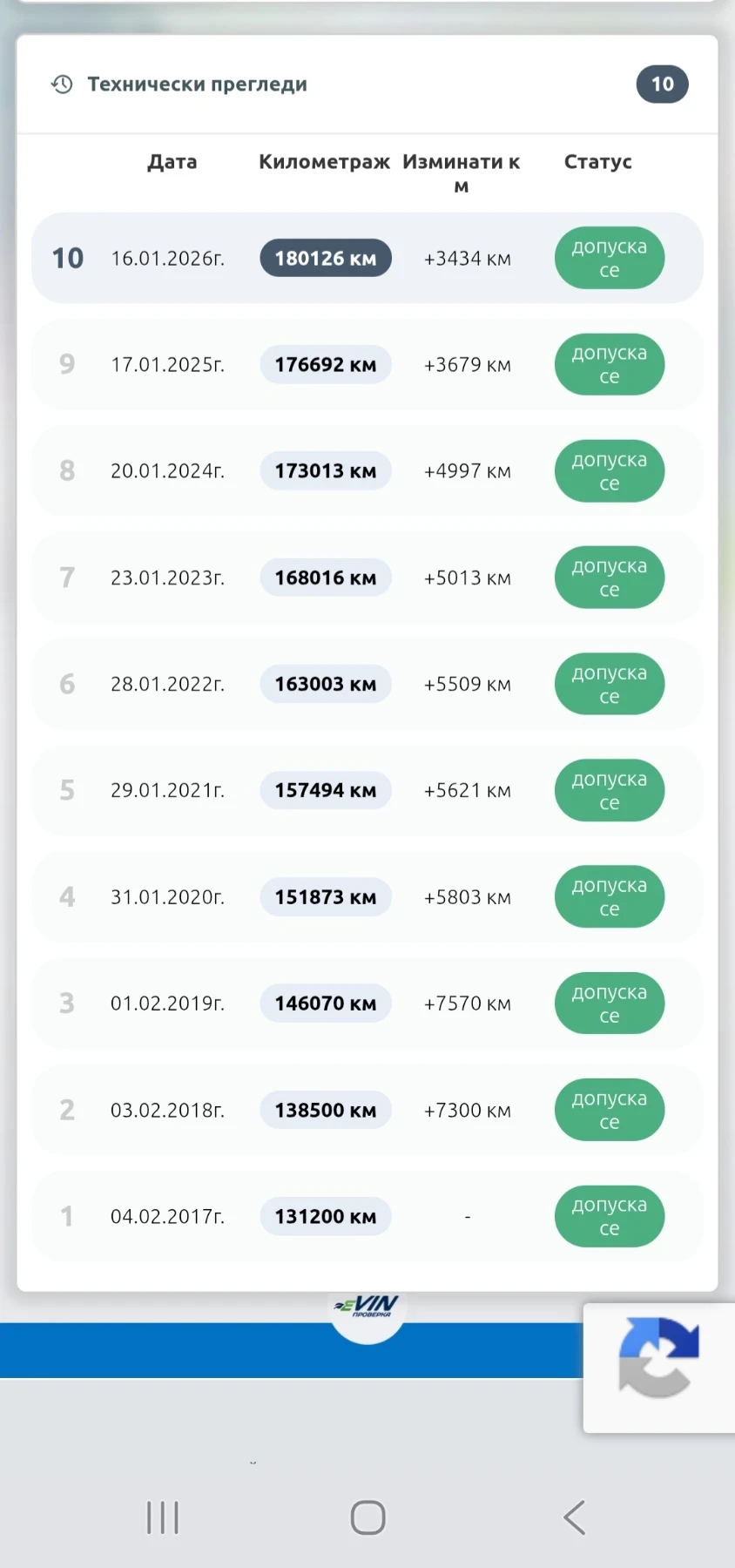Screen dimensions: 735x1568
Task: Tap the допуска се status for 16.01.2026
Action: 609,259
